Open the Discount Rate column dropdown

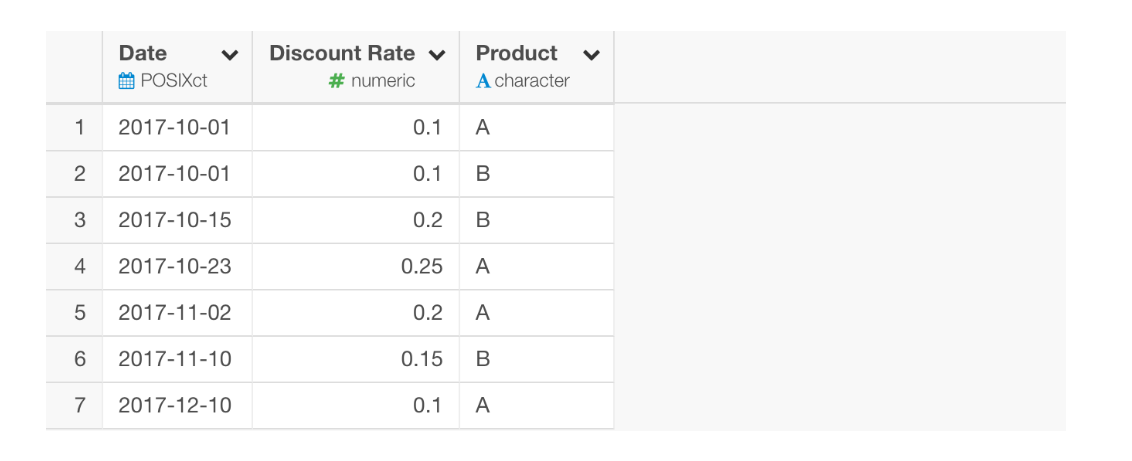(x=436, y=55)
